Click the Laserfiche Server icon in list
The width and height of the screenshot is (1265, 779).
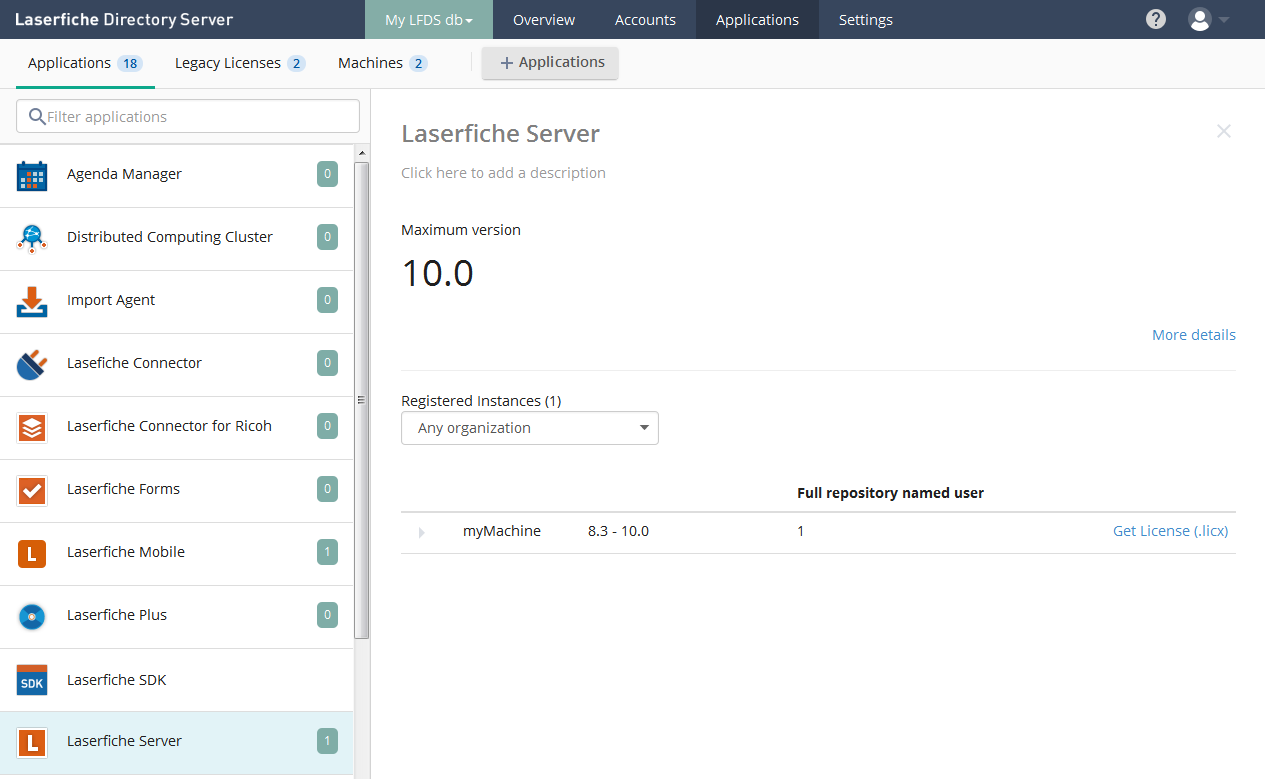pyautogui.click(x=32, y=743)
